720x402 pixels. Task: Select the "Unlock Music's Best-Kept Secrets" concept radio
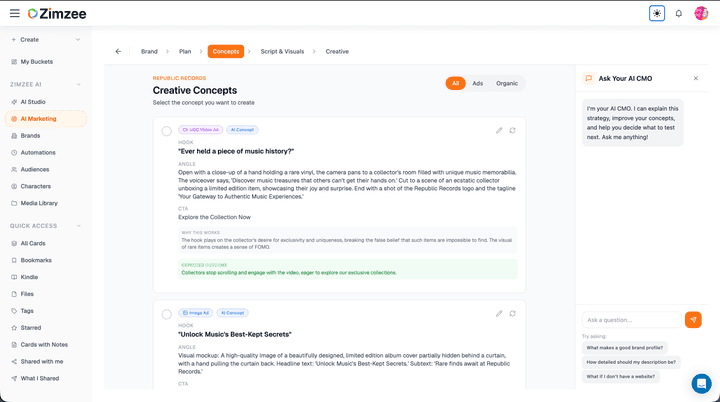click(167, 314)
